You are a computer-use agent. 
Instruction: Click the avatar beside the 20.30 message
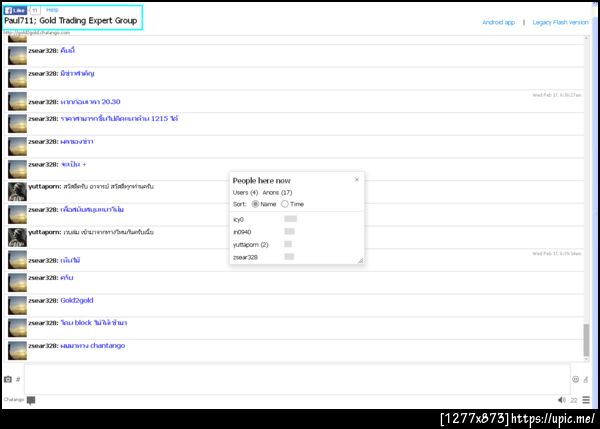point(17,101)
